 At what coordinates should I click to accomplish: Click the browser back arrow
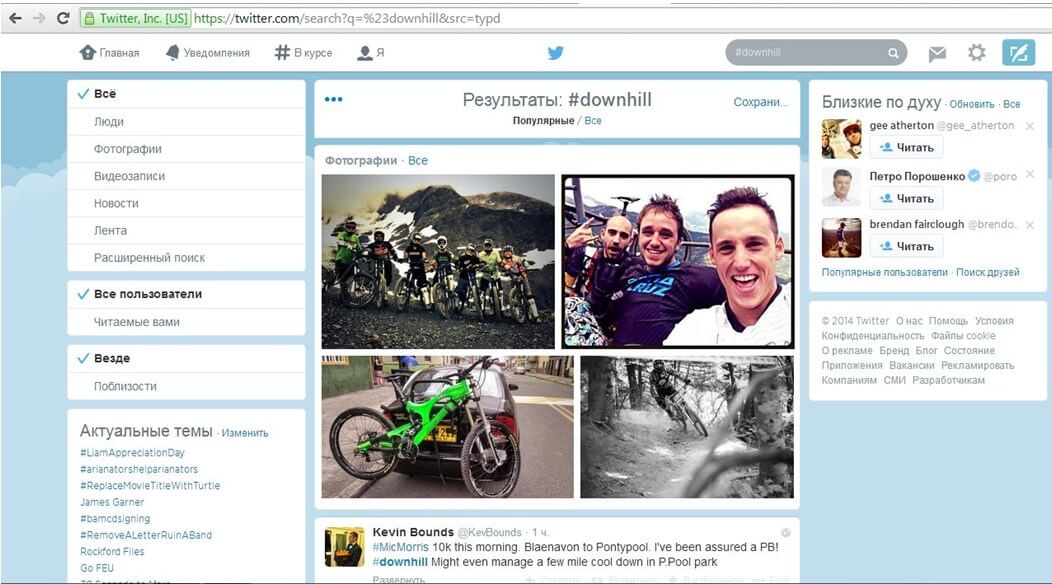(15, 18)
